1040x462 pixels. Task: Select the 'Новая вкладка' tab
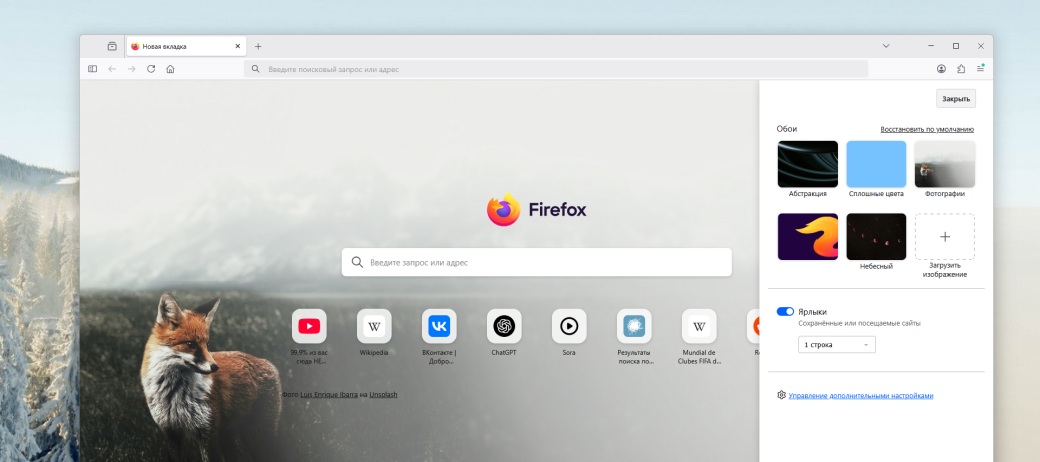point(178,46)
